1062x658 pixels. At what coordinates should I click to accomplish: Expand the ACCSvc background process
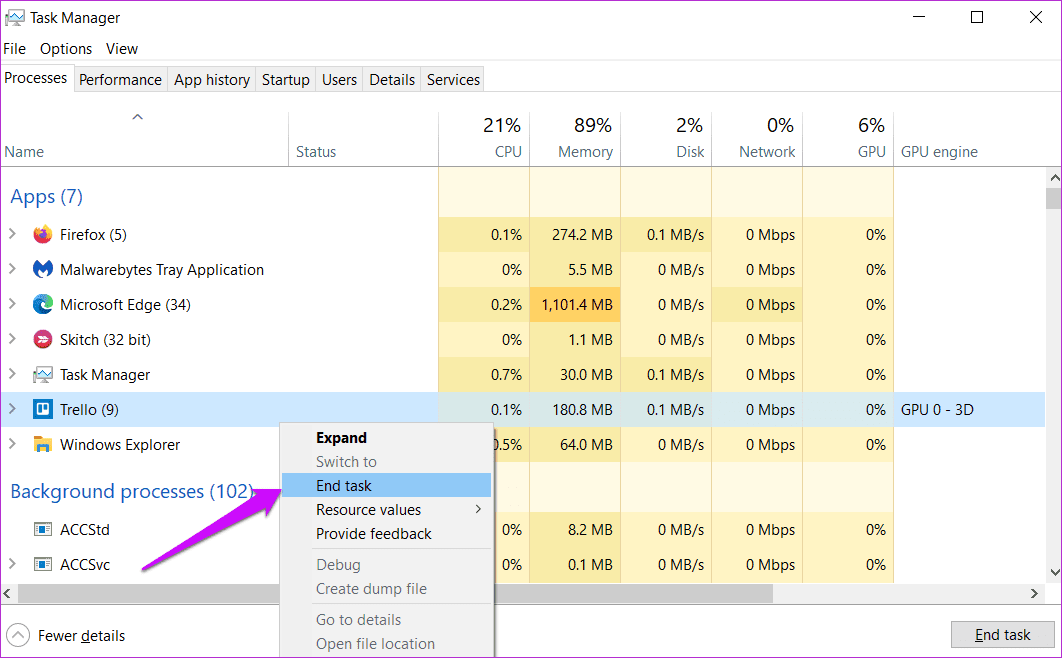[12, 563]
